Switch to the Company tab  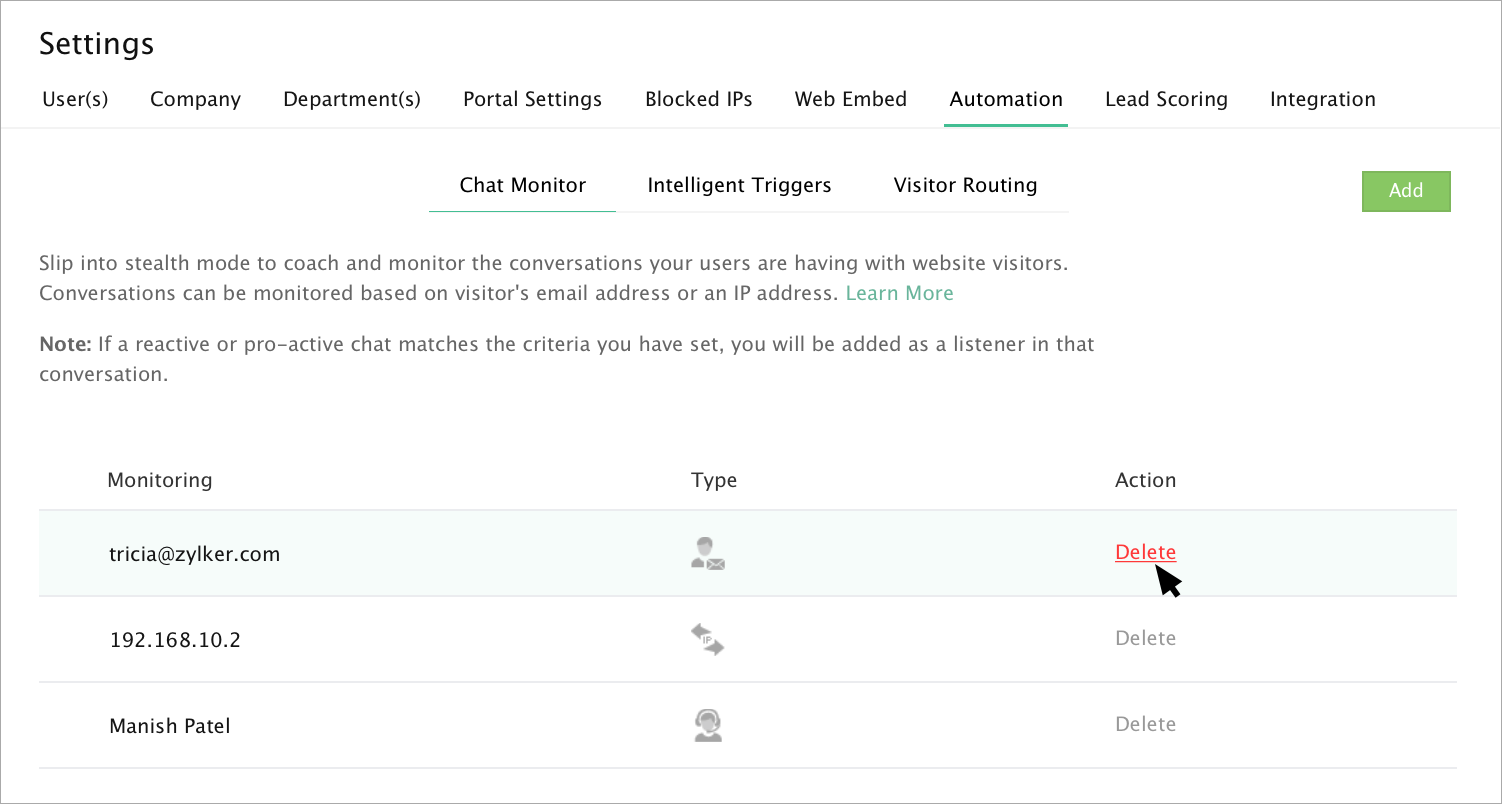[196, 99]
